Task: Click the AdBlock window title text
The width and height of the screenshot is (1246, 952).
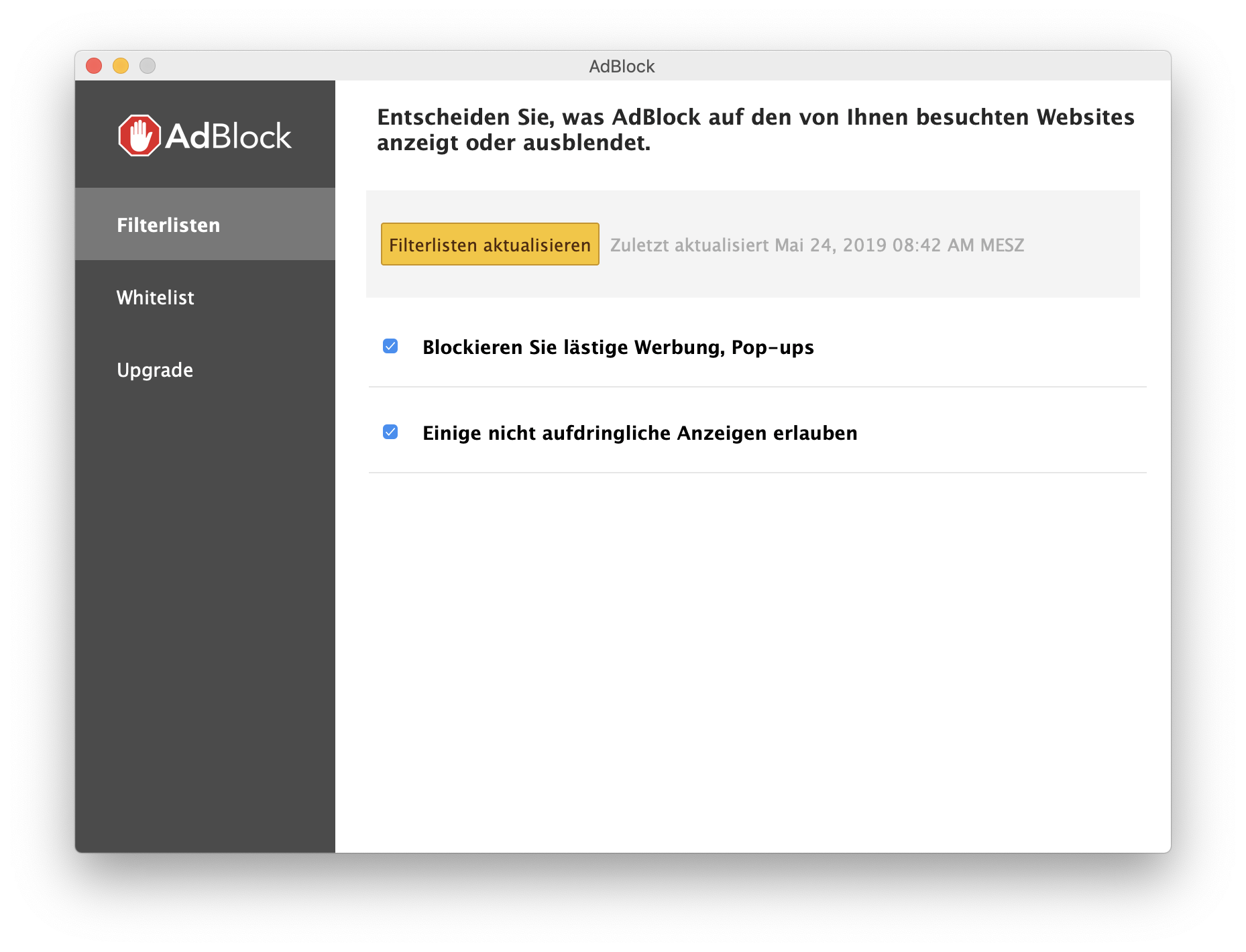Action: [622, 66]
